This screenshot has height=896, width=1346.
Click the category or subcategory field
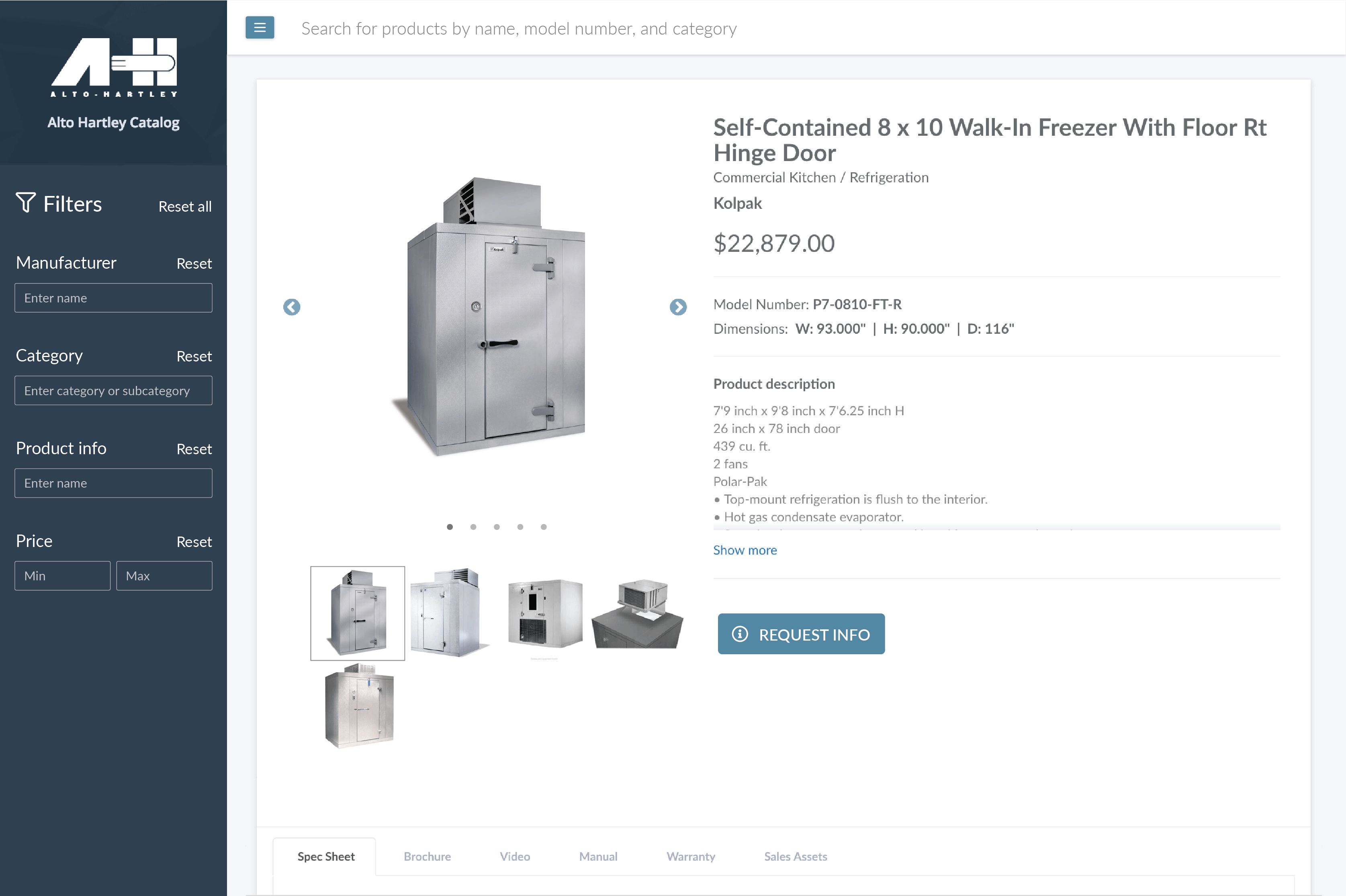point(113,390)
